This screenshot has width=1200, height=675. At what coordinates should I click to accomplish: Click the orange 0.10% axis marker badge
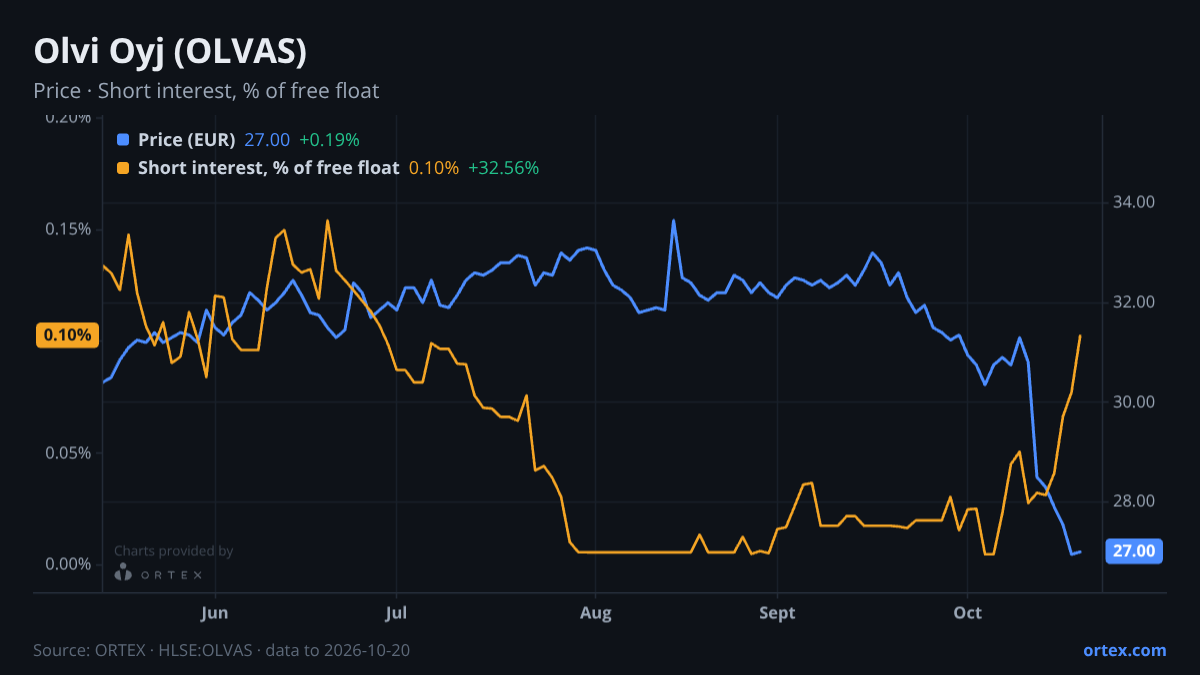click(68, 335)
